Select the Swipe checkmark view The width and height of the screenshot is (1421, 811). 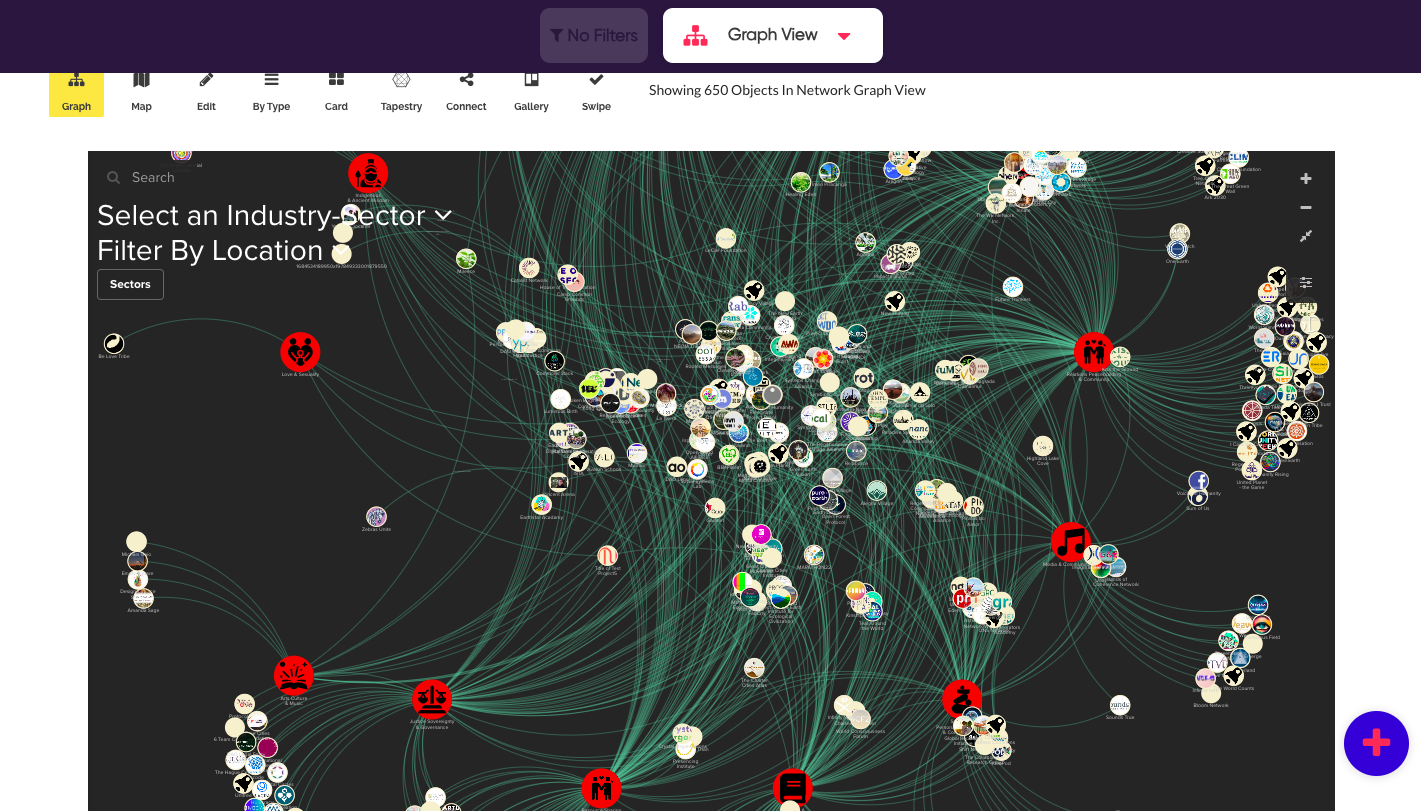point(596,91)
